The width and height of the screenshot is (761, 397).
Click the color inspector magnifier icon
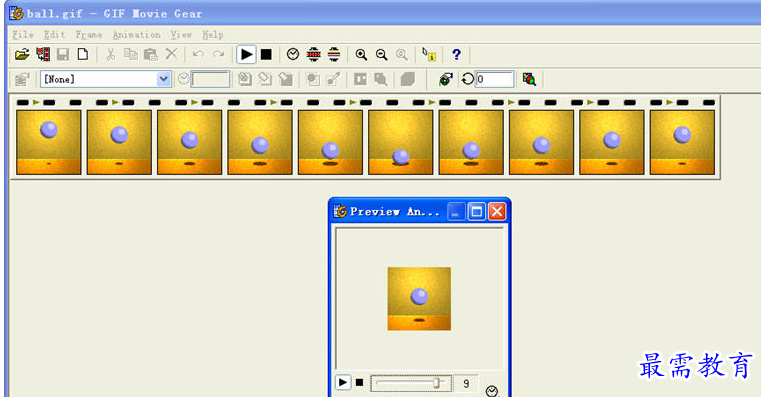tap(529, 79)
